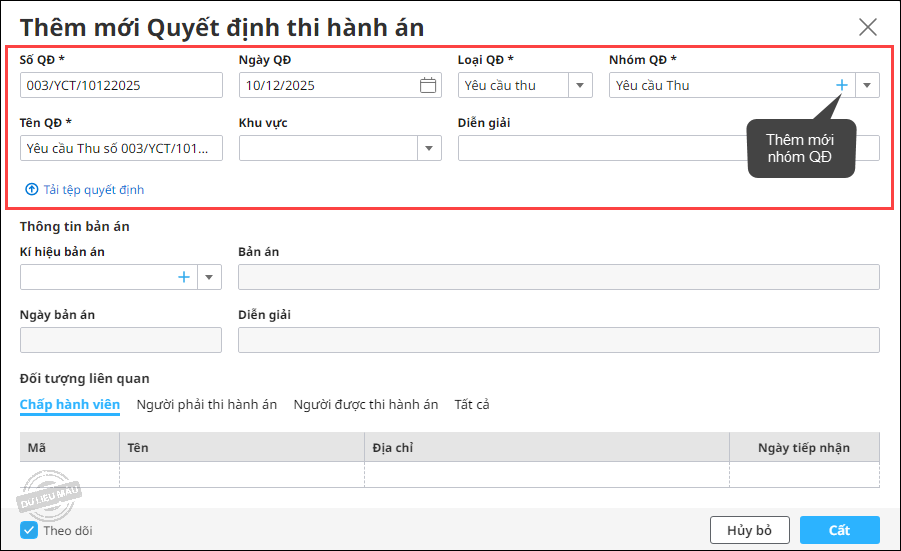The image size is (901, 551).
Task: Select the Tất cả tab
Action: tap(472, 404)
